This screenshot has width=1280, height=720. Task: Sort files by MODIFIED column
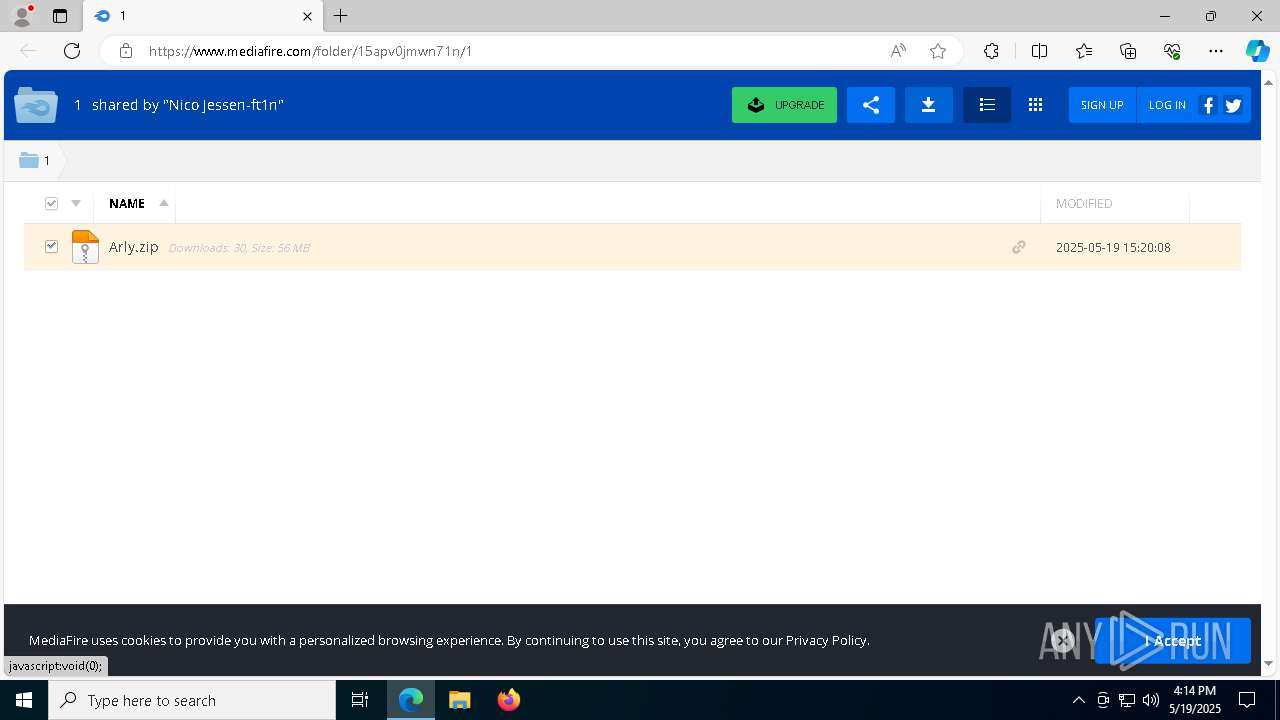coord(1084,203)
